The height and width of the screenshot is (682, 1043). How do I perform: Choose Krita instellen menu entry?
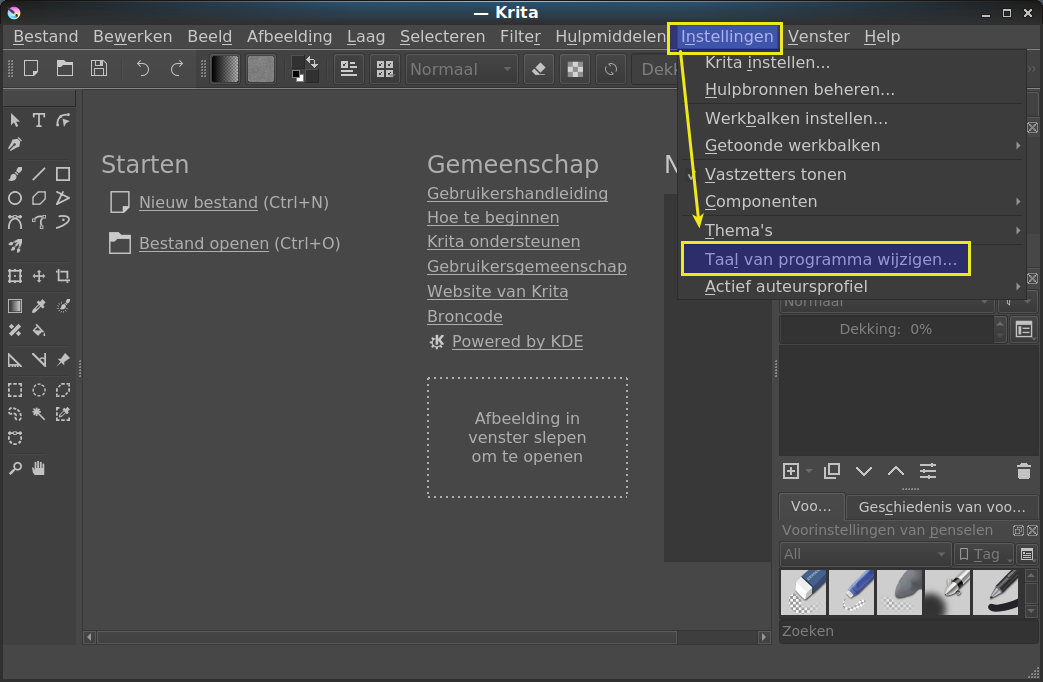click(x=851, y=63)
